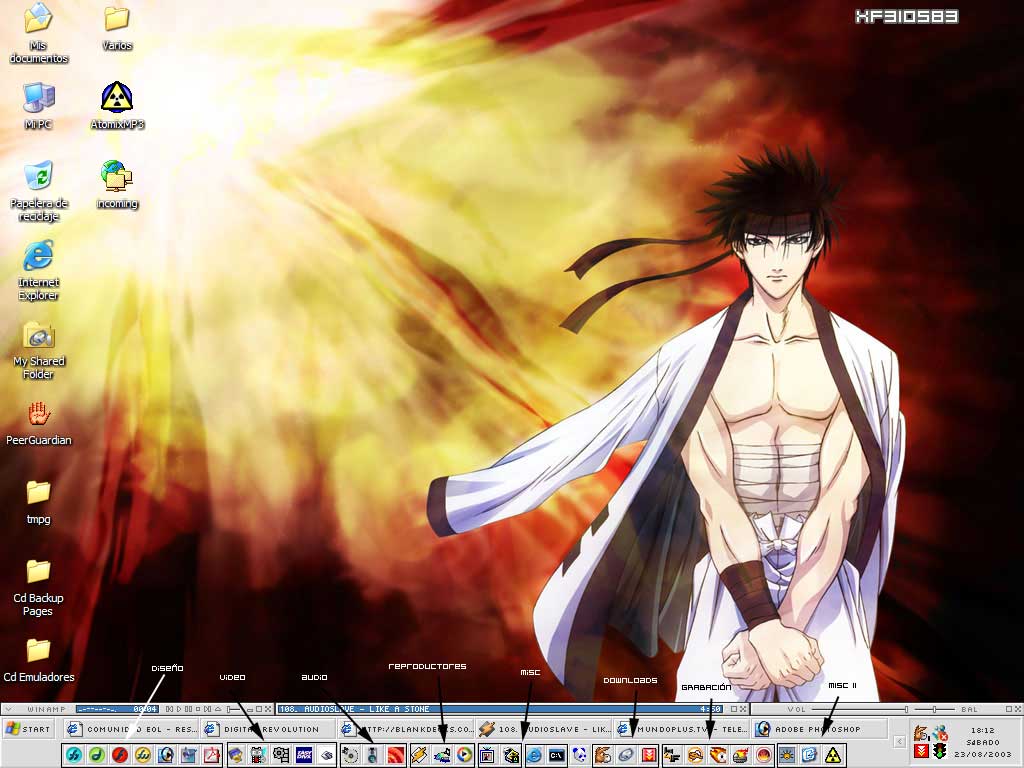Screen dimensions: 1024x768
Task: Open My Shared Folder on desktop
Action: pos(39,349)
